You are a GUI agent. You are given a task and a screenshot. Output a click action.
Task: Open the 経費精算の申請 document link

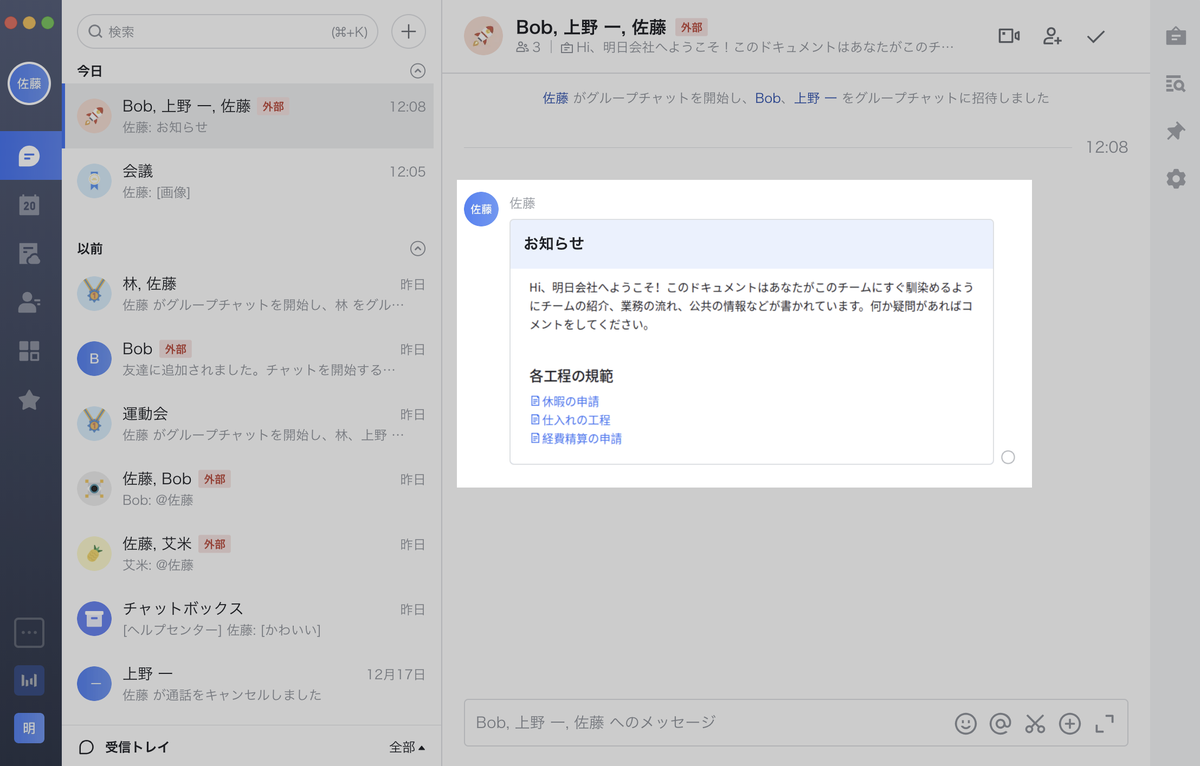pos(581,438)
